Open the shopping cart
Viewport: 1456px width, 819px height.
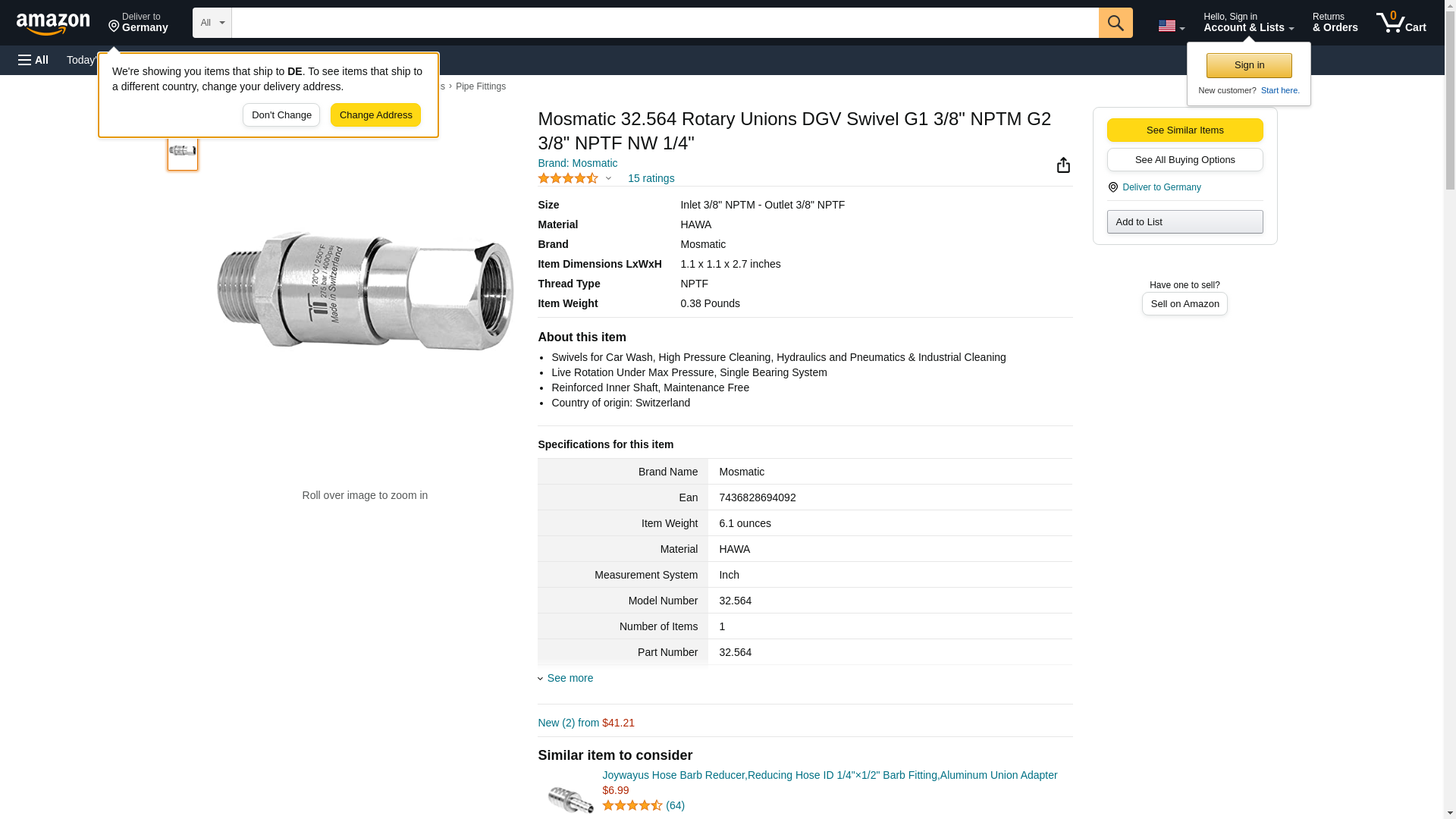tap(1401, 23)
